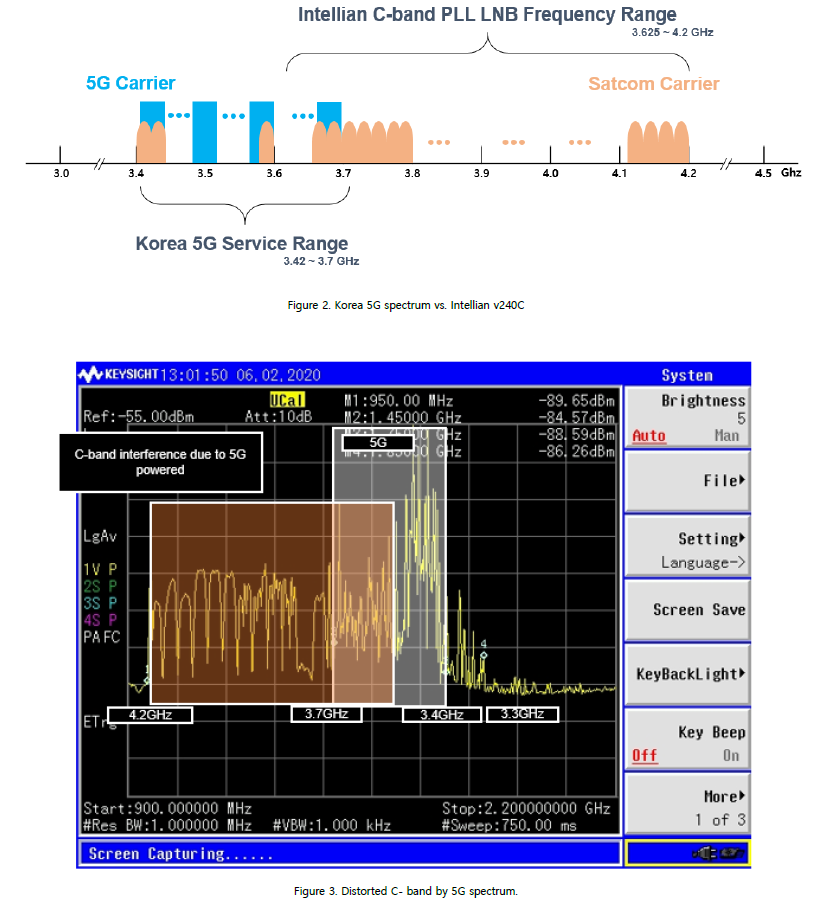The height and width of the screenshot is (906, 815).
Task: Click the Start:900.000000 MHz frequency
Action: click(x=167, y=808)
